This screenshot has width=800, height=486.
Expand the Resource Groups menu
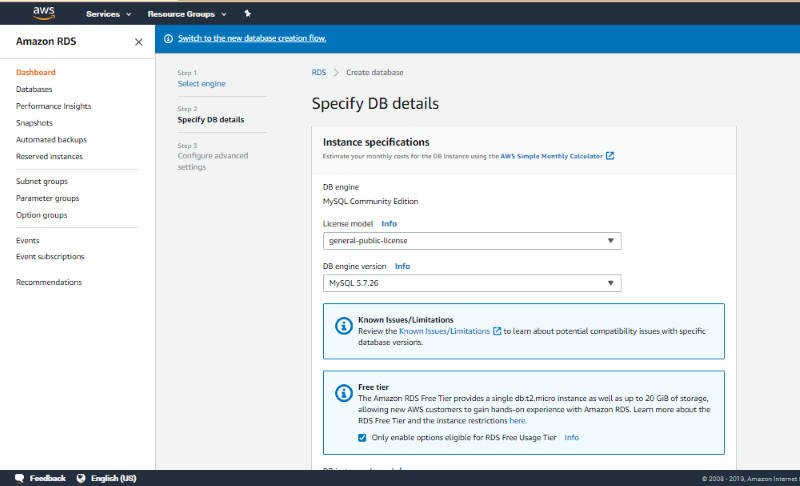187,14
